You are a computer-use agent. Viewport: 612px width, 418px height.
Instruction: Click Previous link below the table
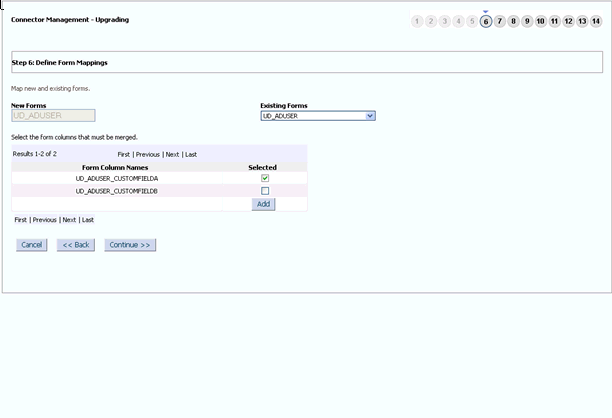[44, 220]
